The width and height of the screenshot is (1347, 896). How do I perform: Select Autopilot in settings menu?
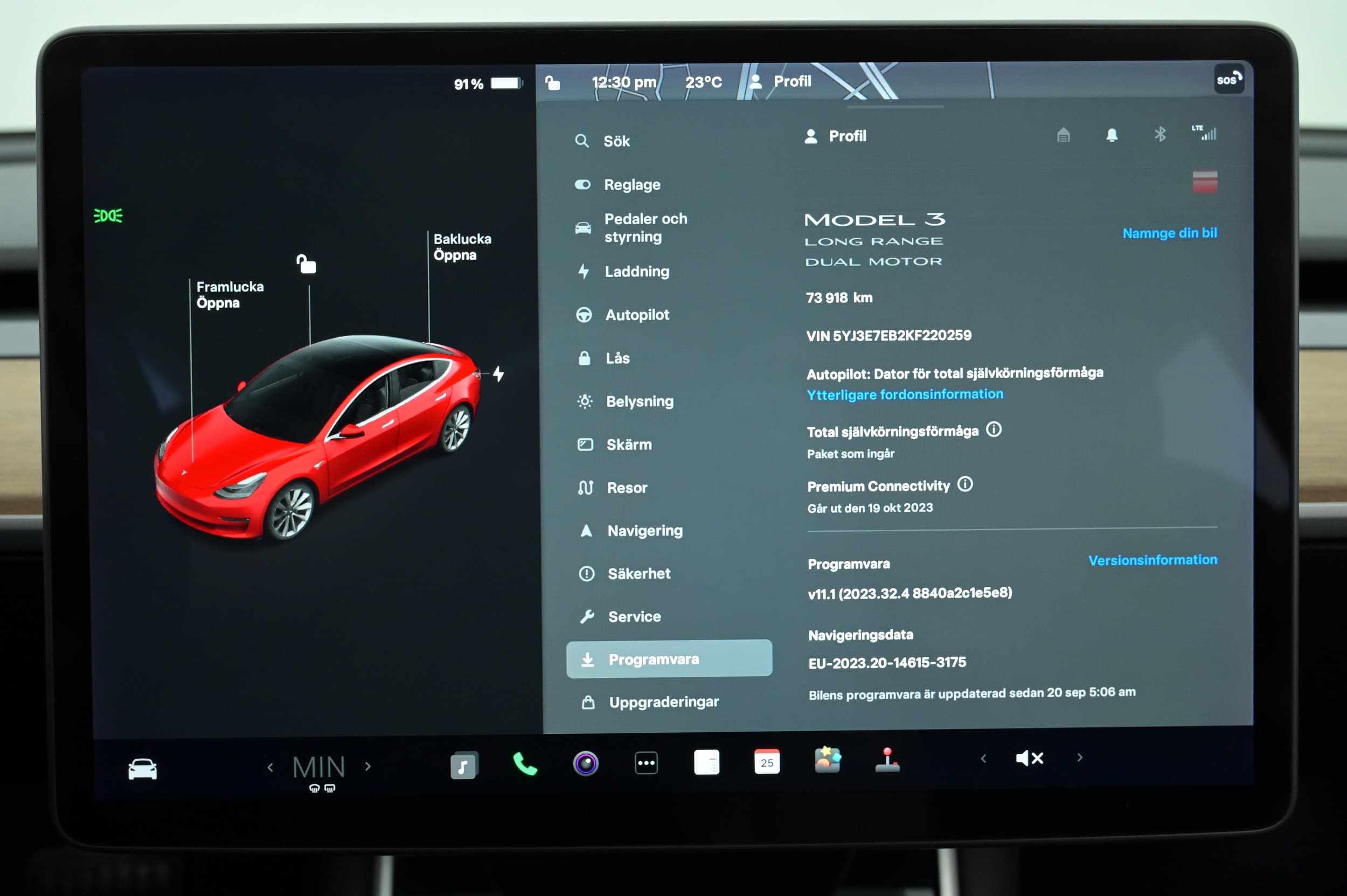pyautogui.click(x=637, y=315)
